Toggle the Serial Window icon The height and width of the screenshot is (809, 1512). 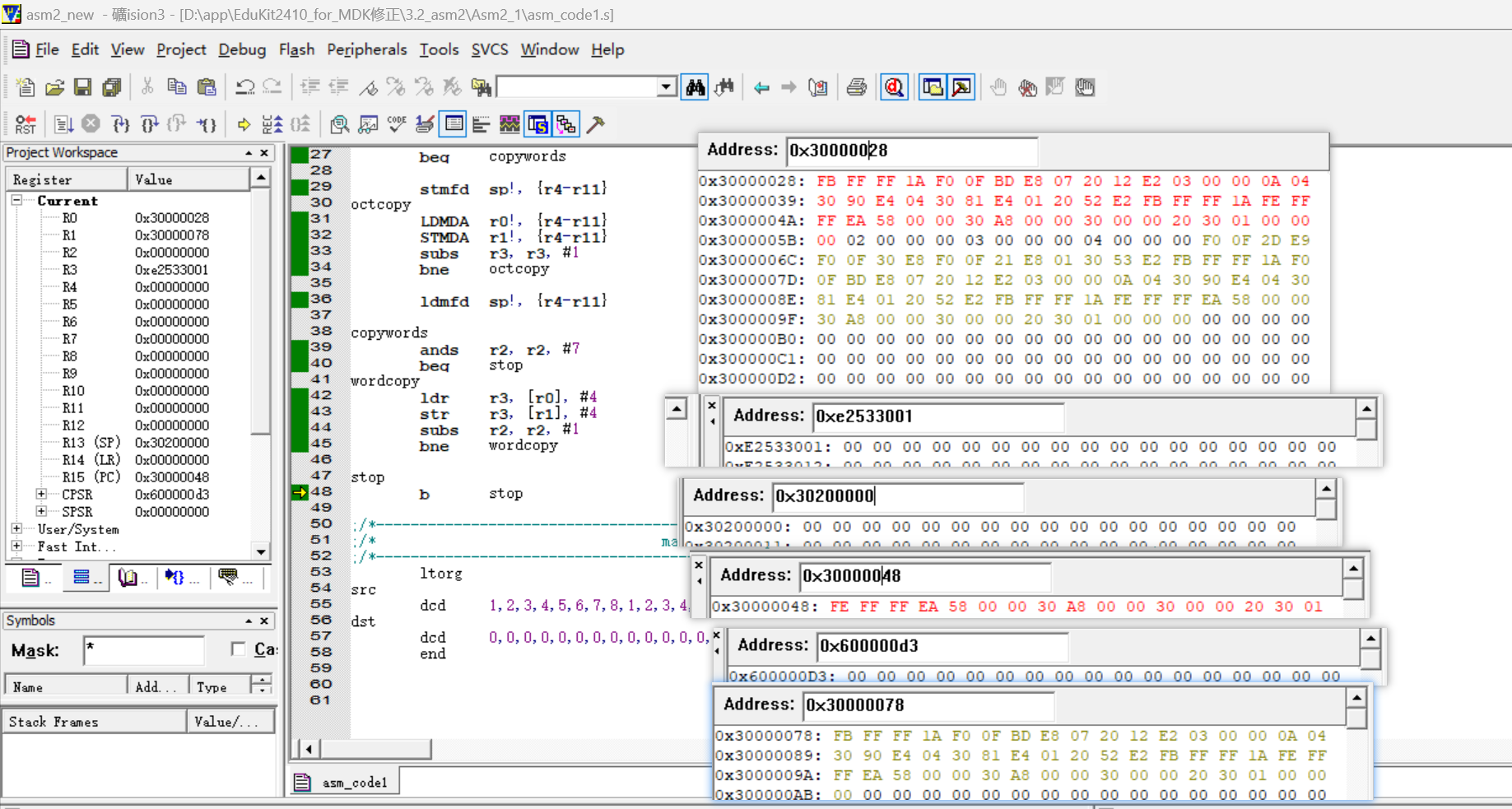pos(425,124)
